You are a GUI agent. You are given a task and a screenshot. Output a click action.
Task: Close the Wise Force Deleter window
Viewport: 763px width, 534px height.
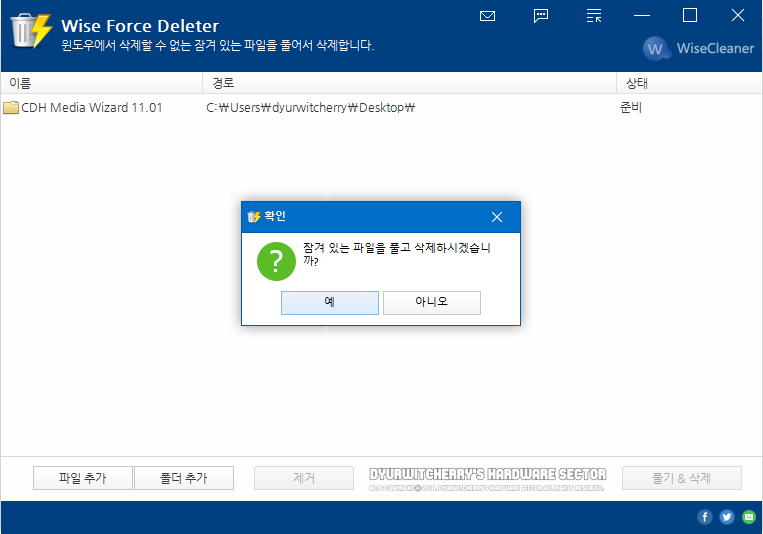click(738, 16)
